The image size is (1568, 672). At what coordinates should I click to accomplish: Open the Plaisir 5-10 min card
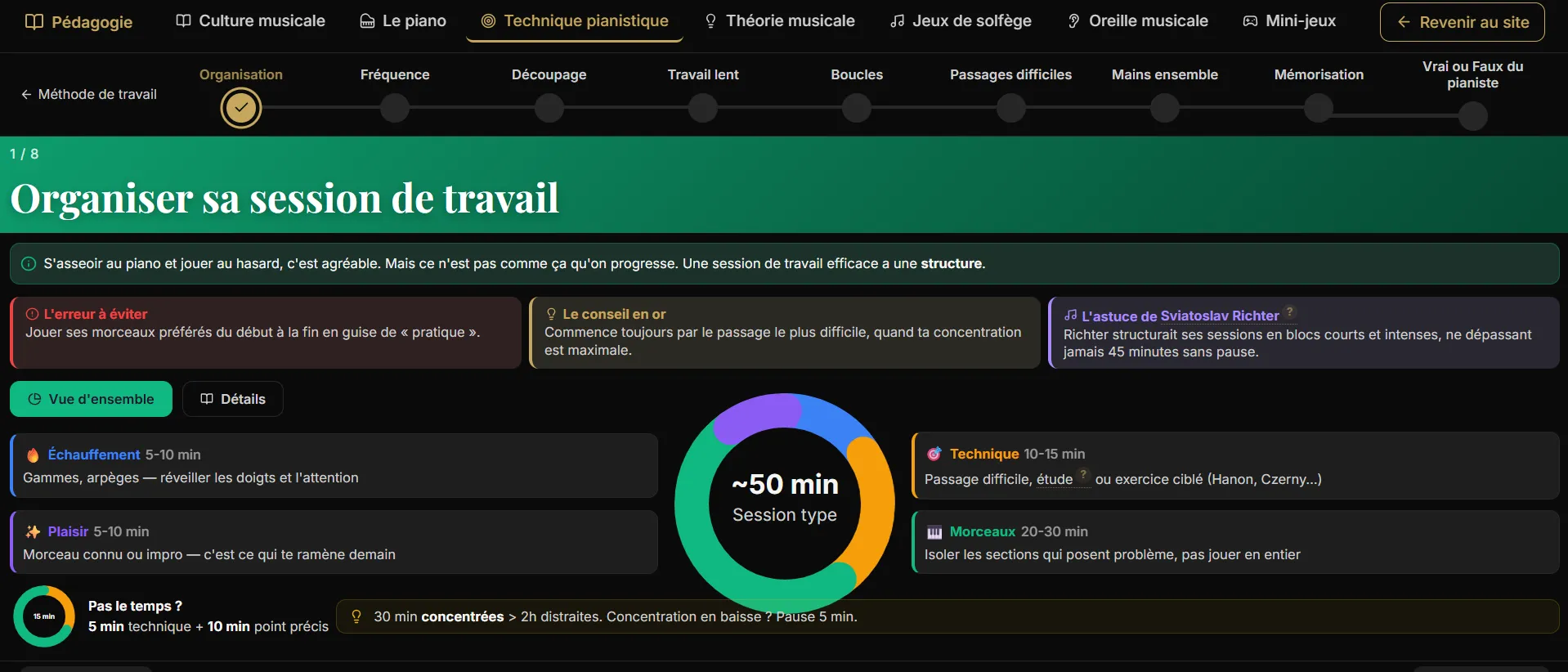coord(334,542)
